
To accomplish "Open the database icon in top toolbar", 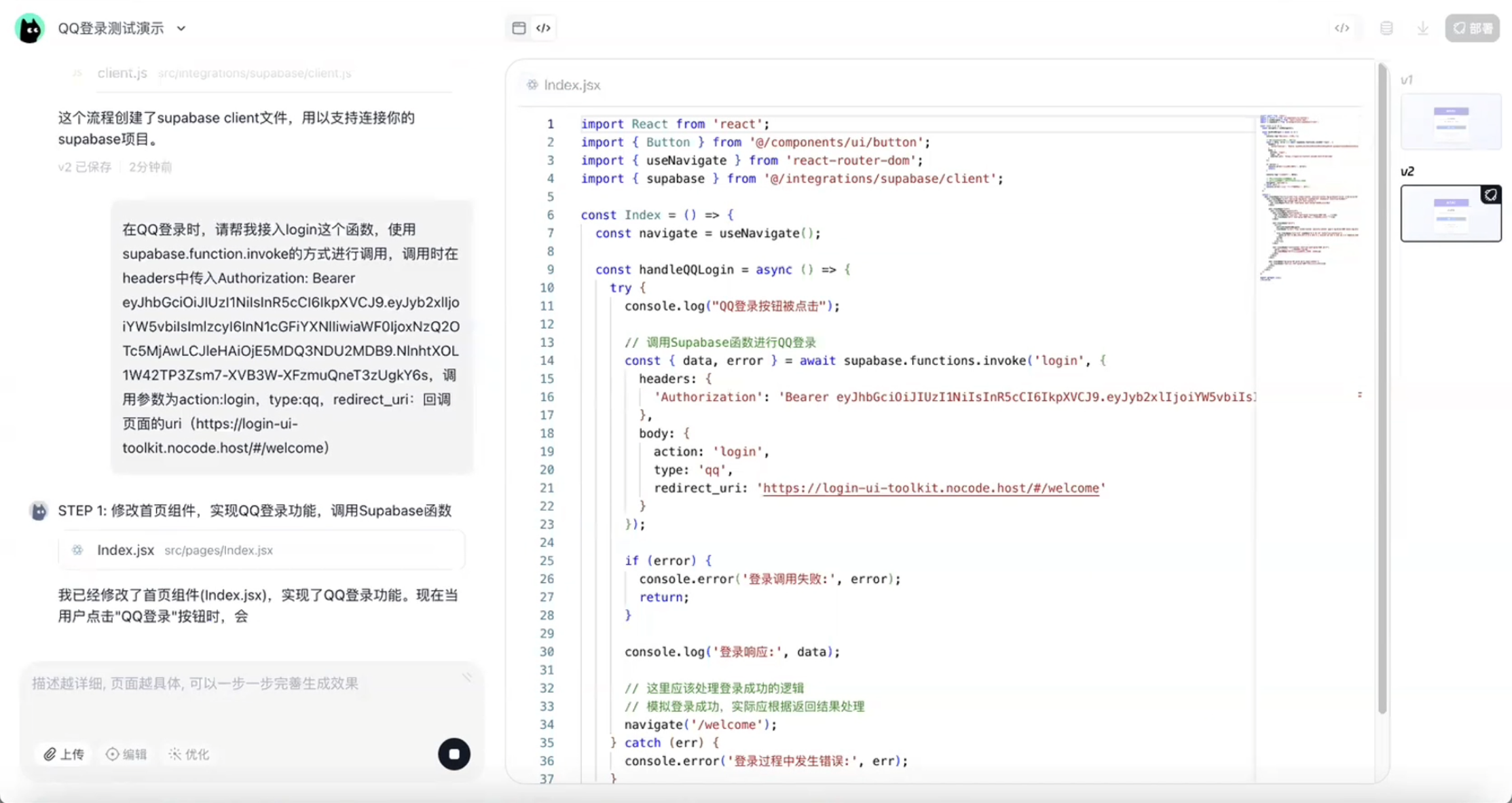I will (1386, 28).
